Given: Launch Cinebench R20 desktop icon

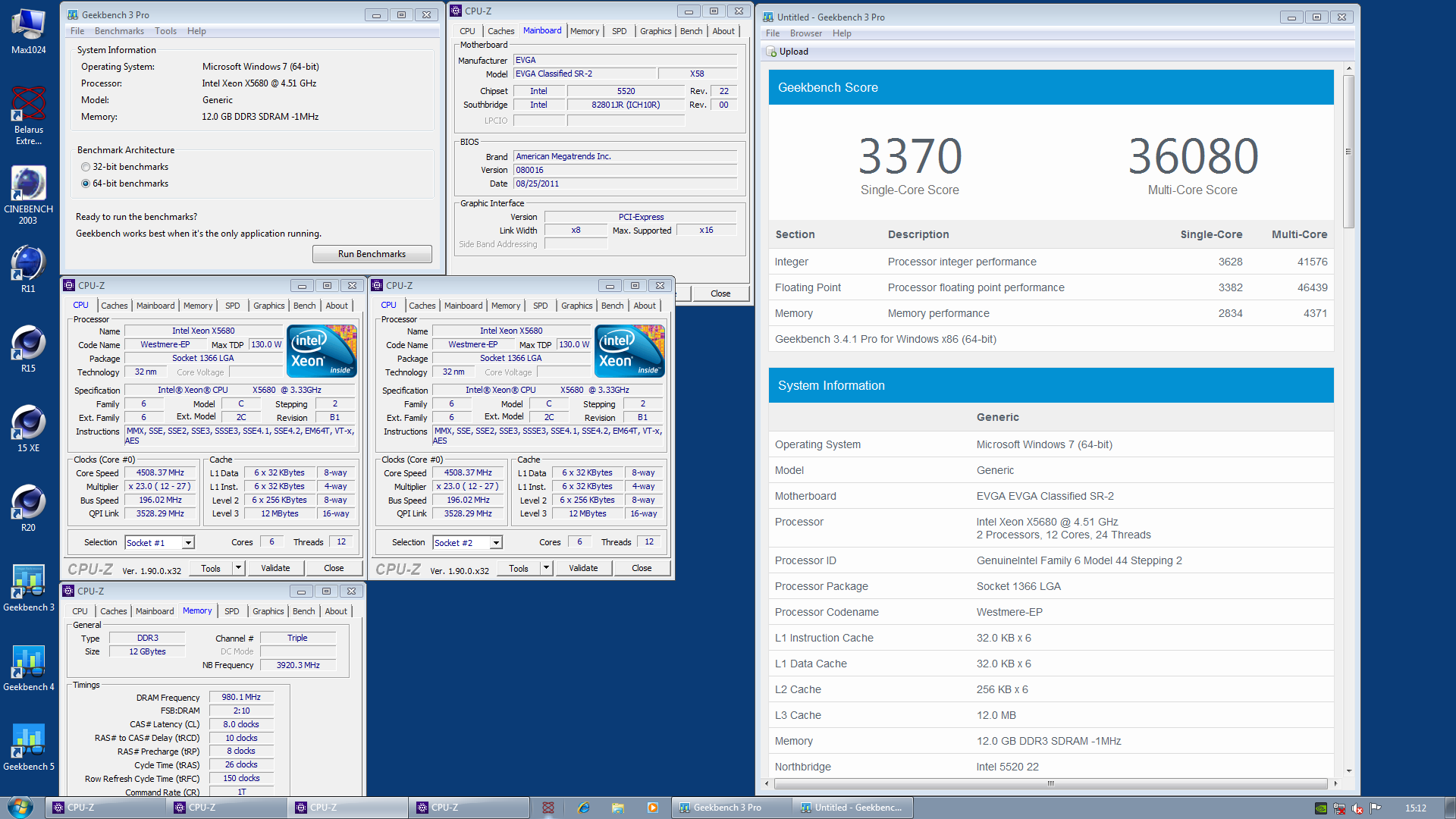Looking at the screenshot, I should (x=28, y=508).
